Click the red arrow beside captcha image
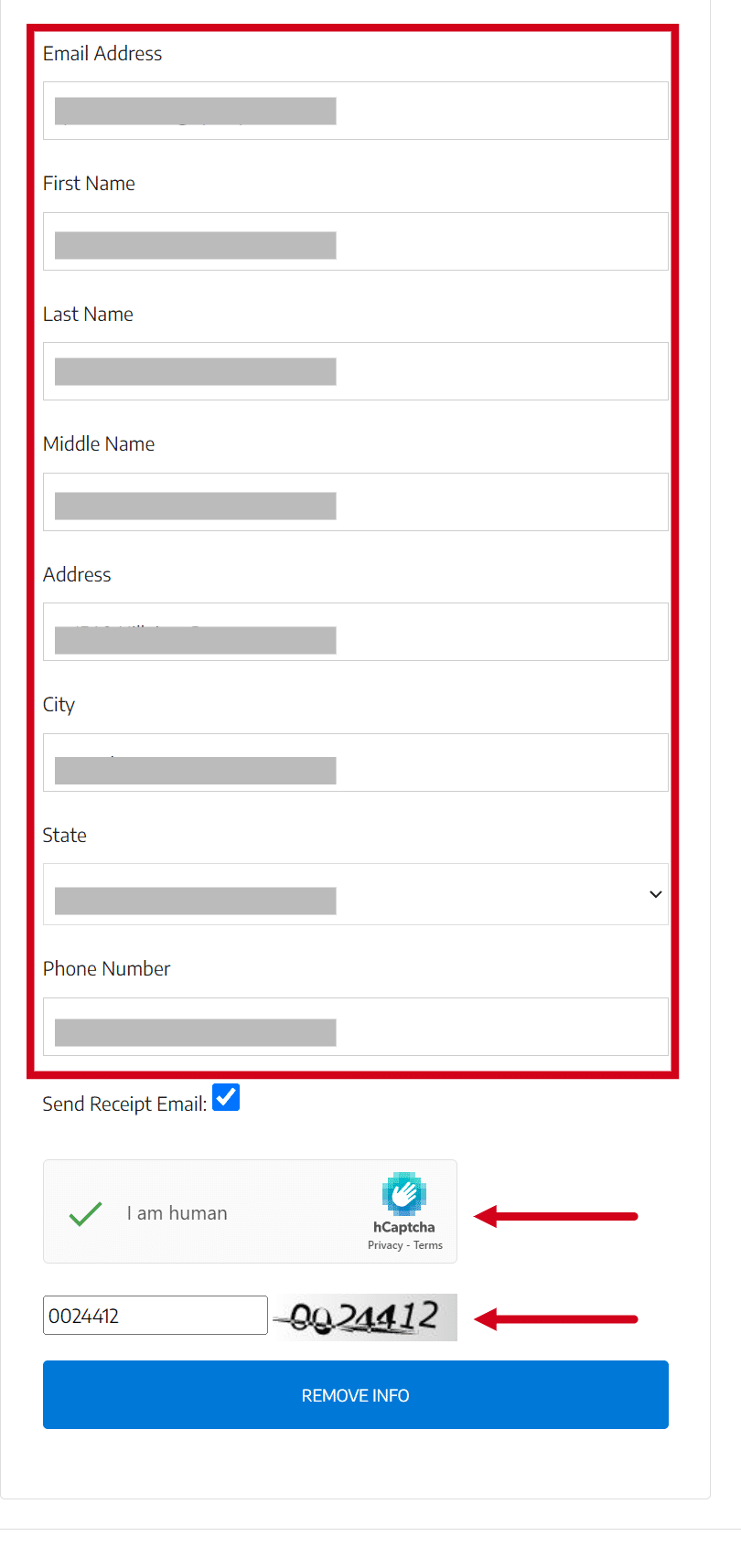The image size is (741, 1568). tap(556, 1319)
